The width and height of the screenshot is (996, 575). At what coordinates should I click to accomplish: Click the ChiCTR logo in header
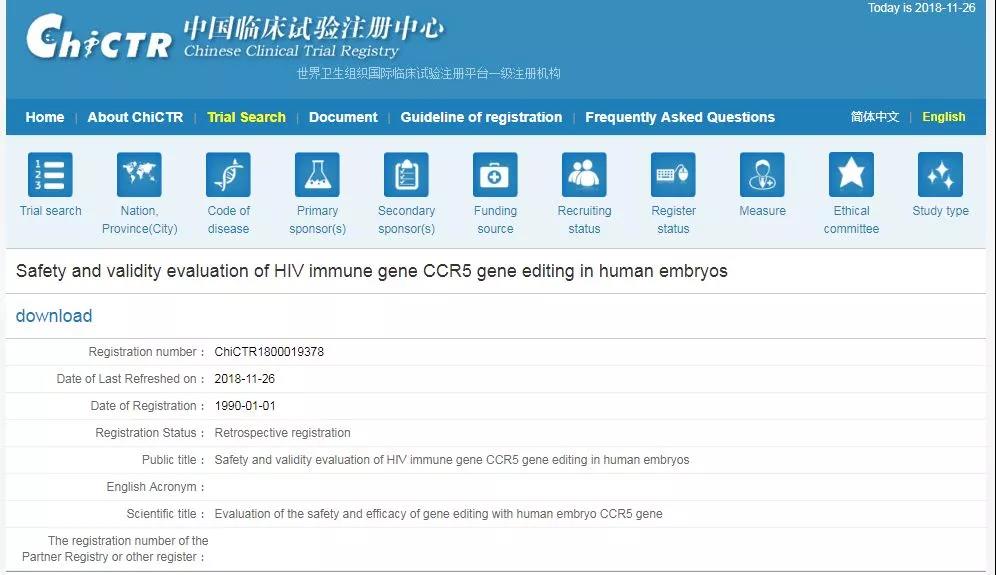99,37
